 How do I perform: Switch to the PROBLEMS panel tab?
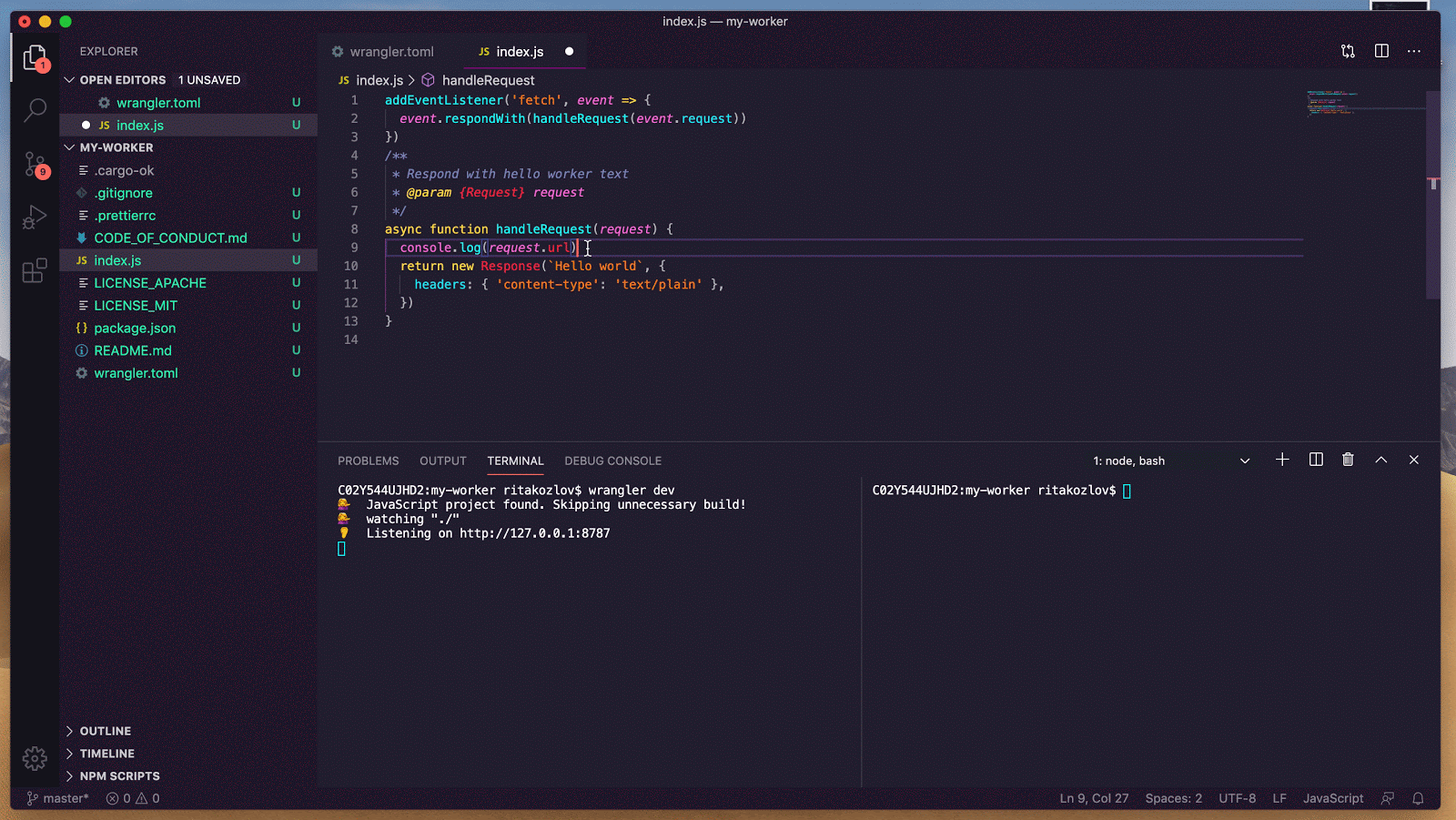click(368, 461)
